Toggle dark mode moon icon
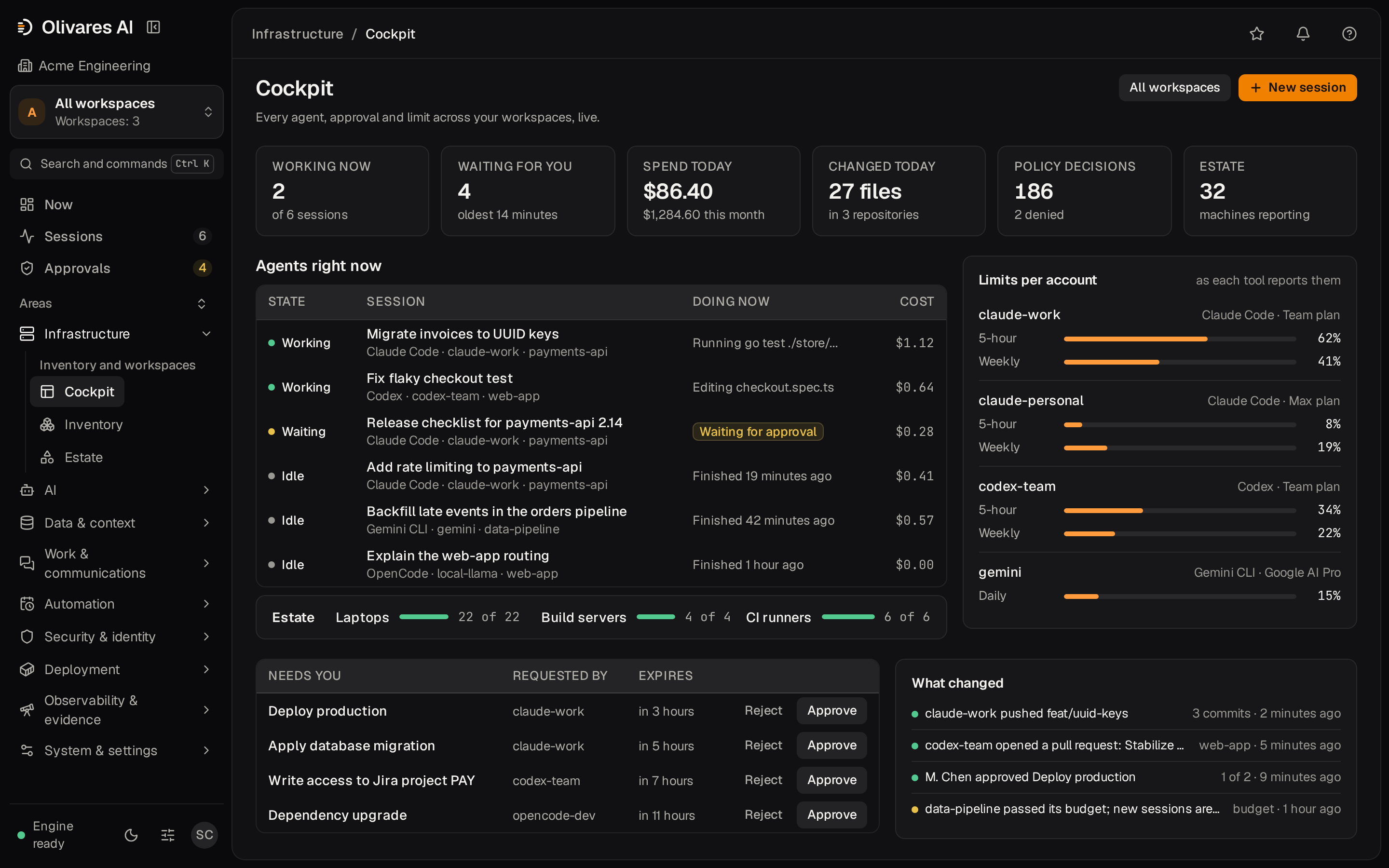Screen dimensions: 1389x868 pos(131,835)
